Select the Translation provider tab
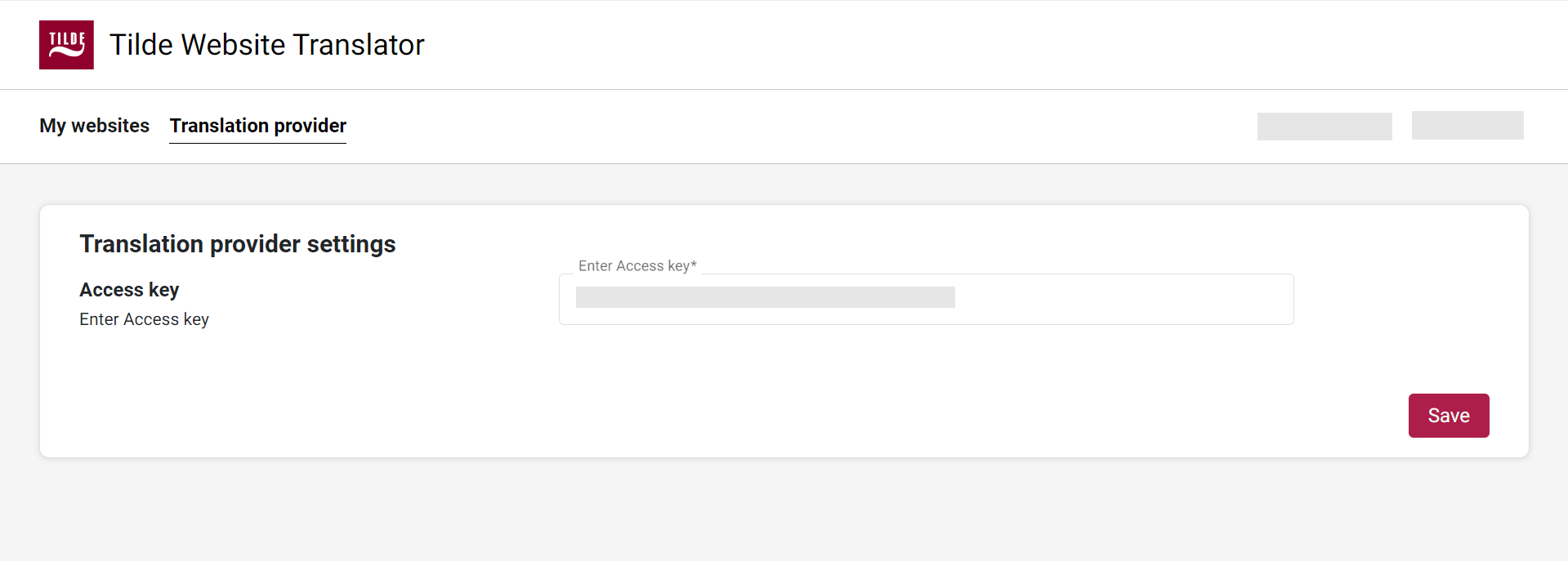This screenshot has width=1568, height=561. pos(257,126)
